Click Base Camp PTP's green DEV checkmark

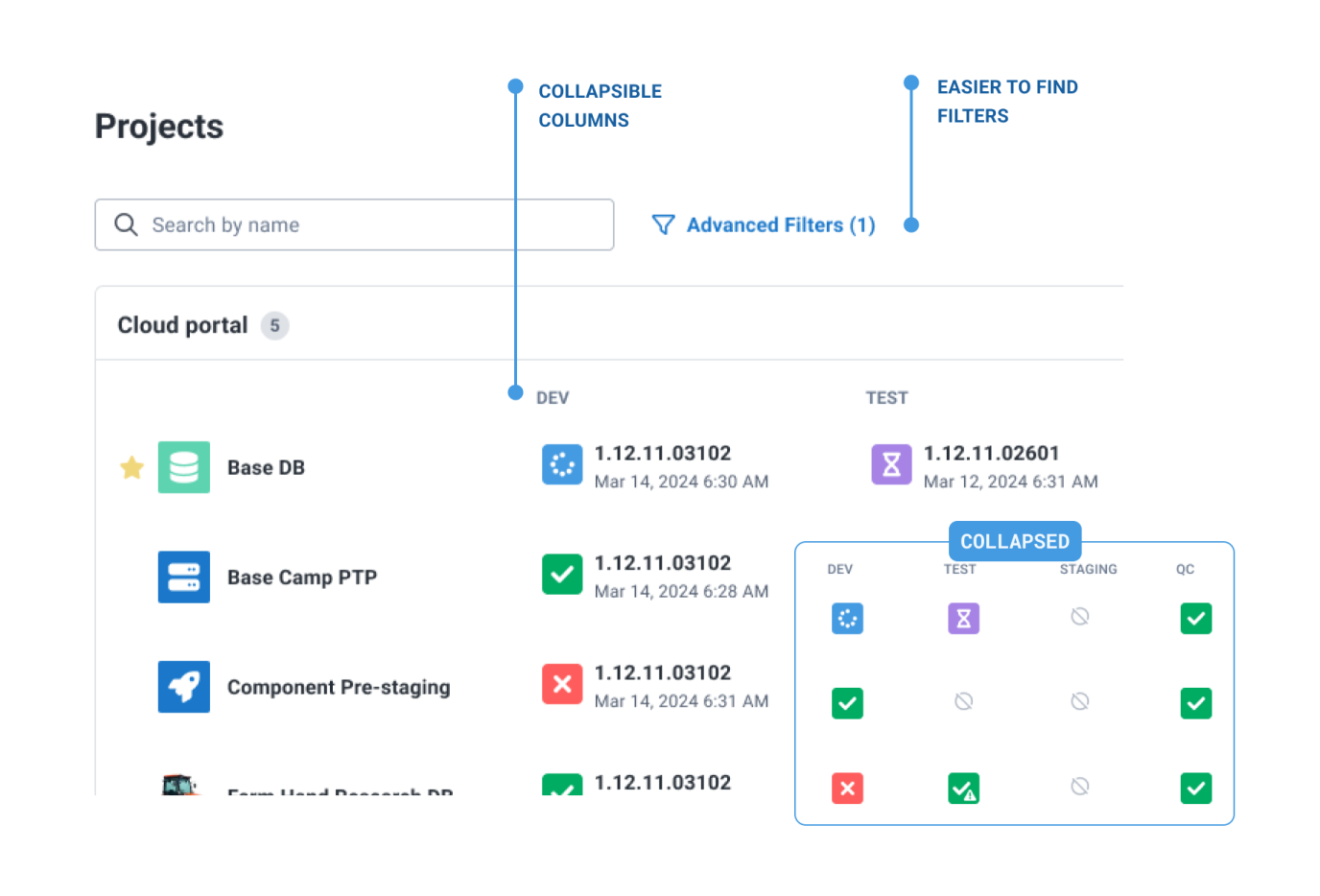point(561,575)
